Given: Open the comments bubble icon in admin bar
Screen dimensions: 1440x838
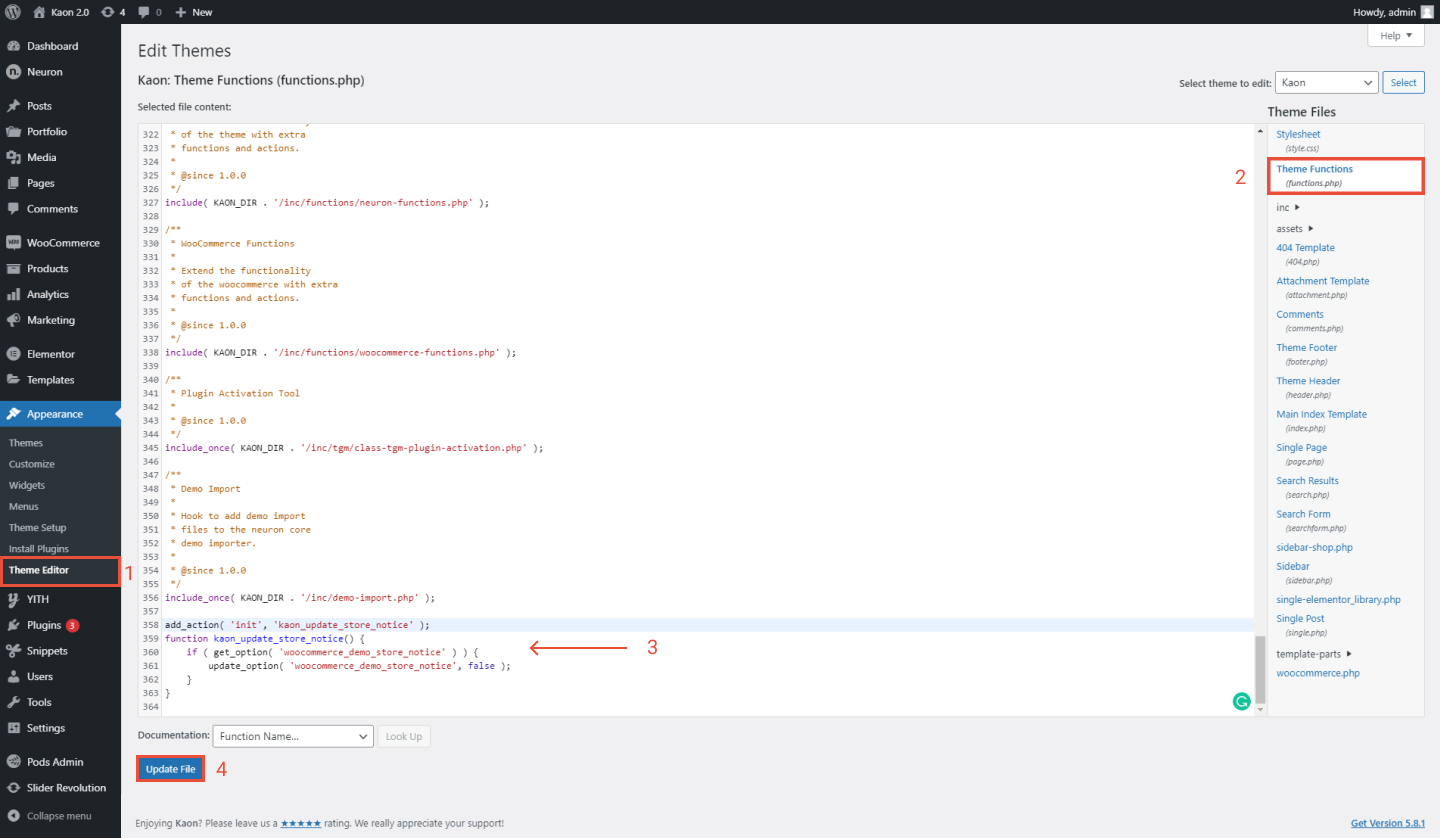Looking at the screenshot, I should (x=144, y=12).
